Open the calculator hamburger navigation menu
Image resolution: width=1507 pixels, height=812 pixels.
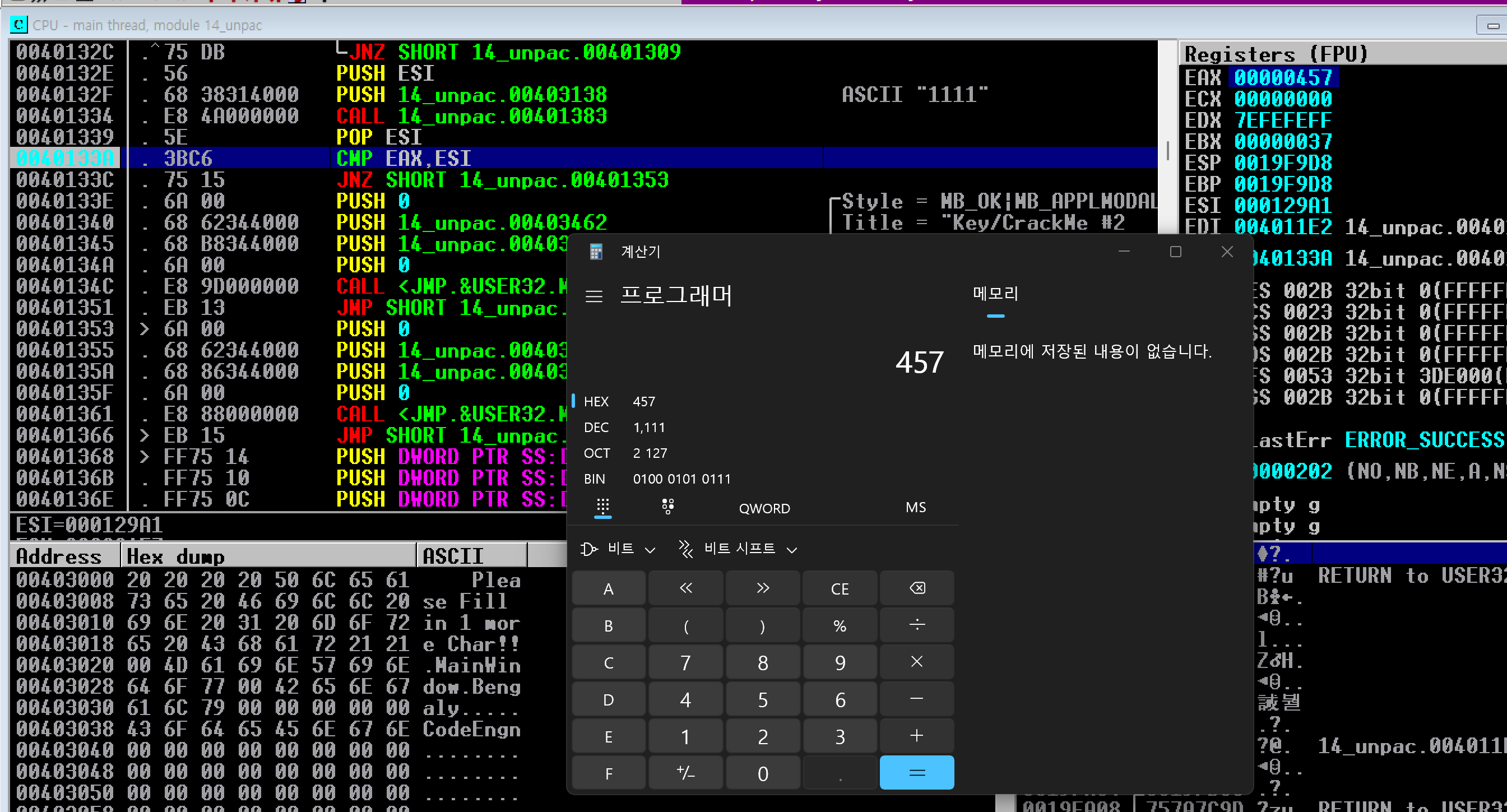pos(594,296)
